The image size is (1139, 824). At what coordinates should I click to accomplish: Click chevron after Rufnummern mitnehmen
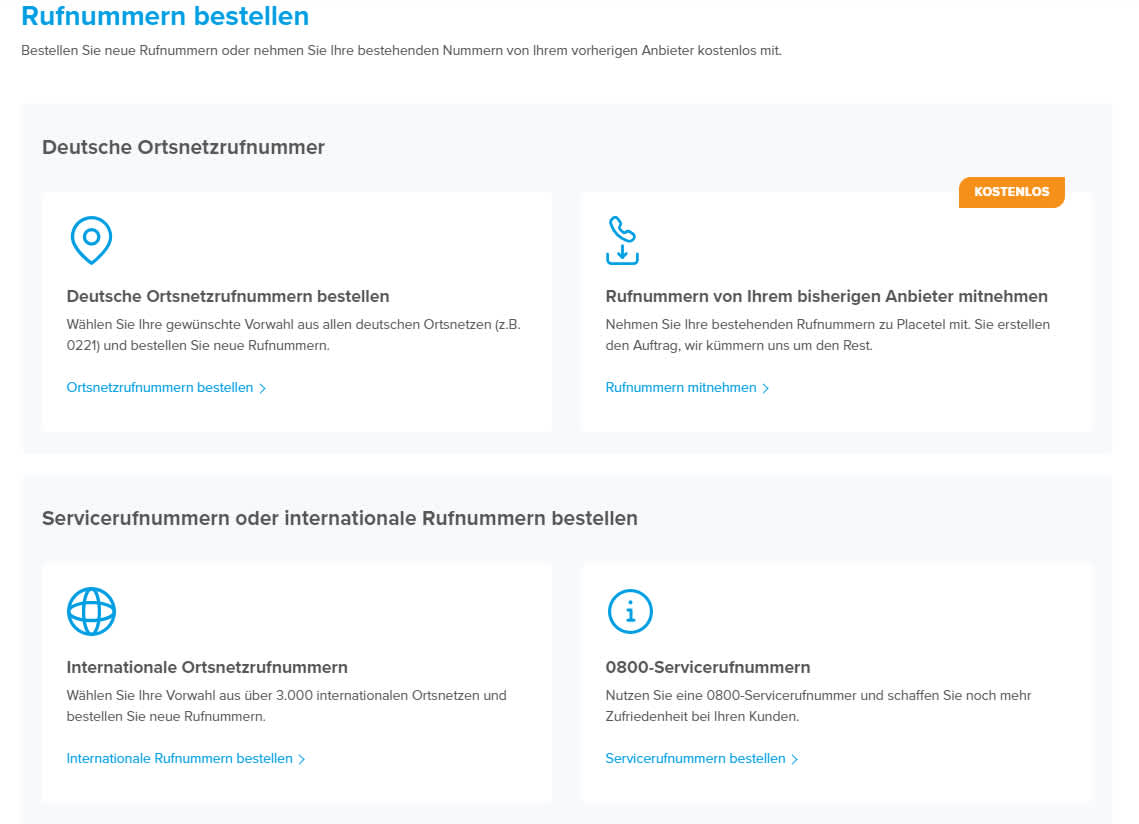pyautogui.click(x=766, y=388)
